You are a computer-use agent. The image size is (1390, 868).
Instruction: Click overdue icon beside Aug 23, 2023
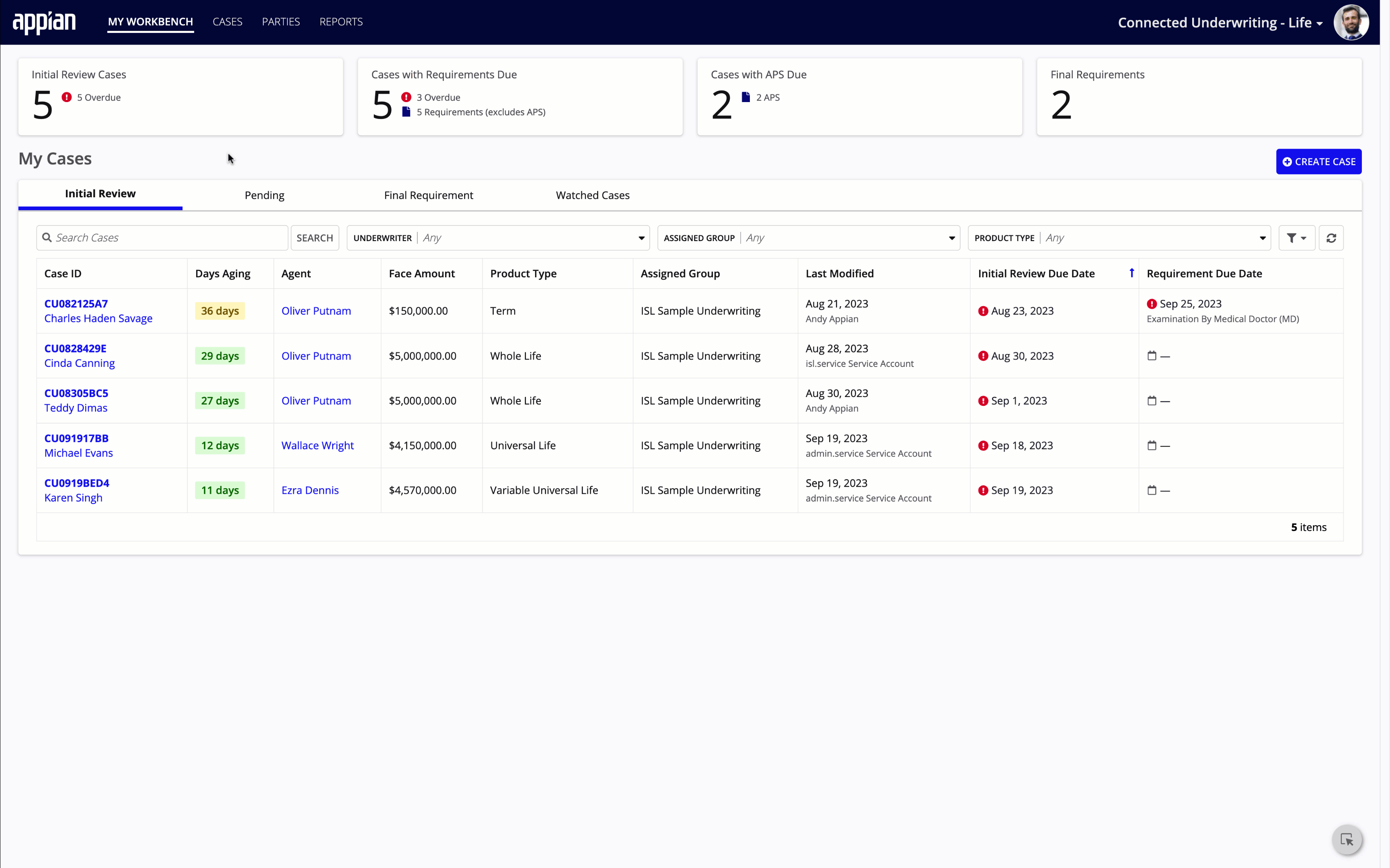coord(983,311)
